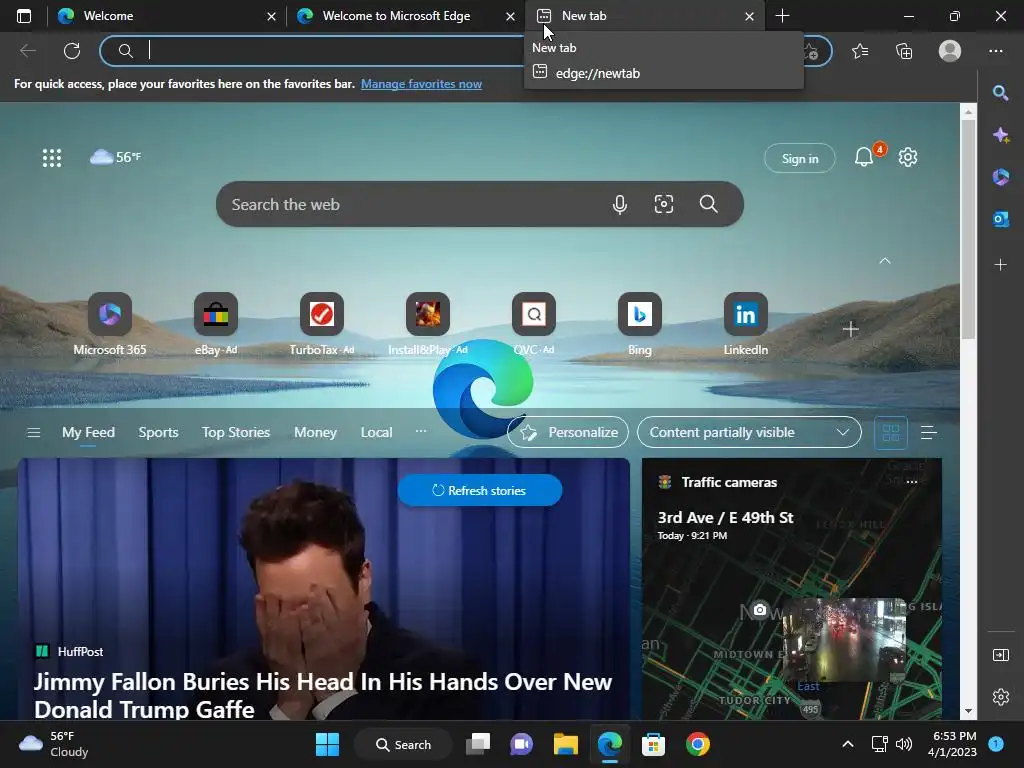Open the feed hamburger menu

pyautogui.click(x=33, y=432)
